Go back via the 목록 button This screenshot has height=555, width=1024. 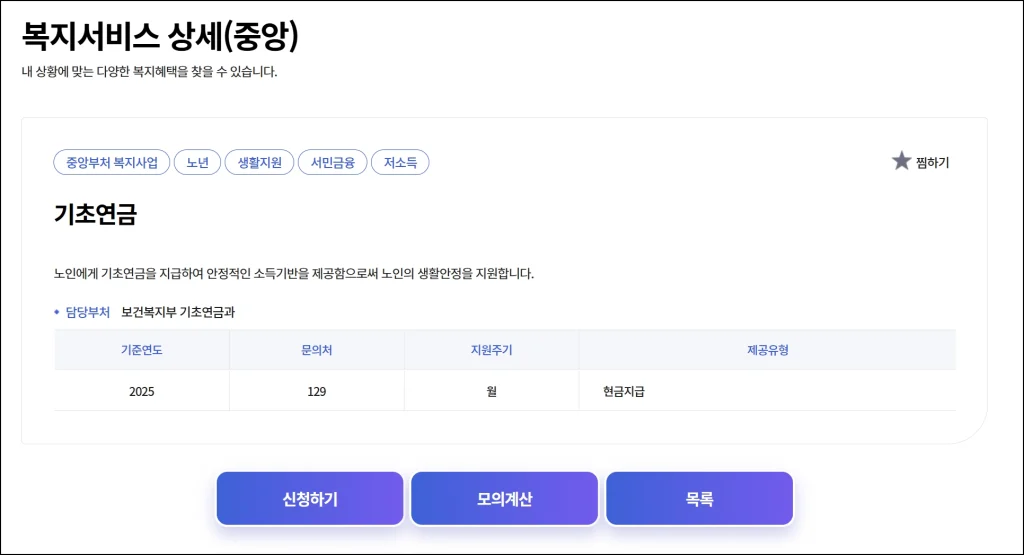point(699,499)
